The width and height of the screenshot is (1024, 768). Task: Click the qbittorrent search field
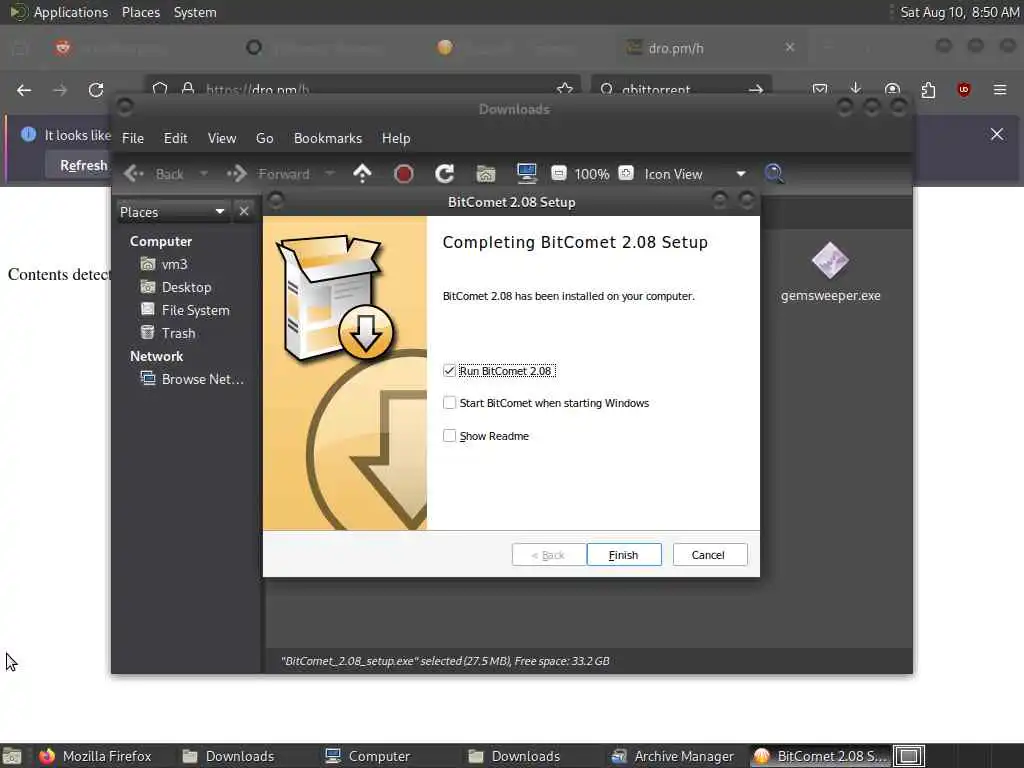(x=681, y=89)
